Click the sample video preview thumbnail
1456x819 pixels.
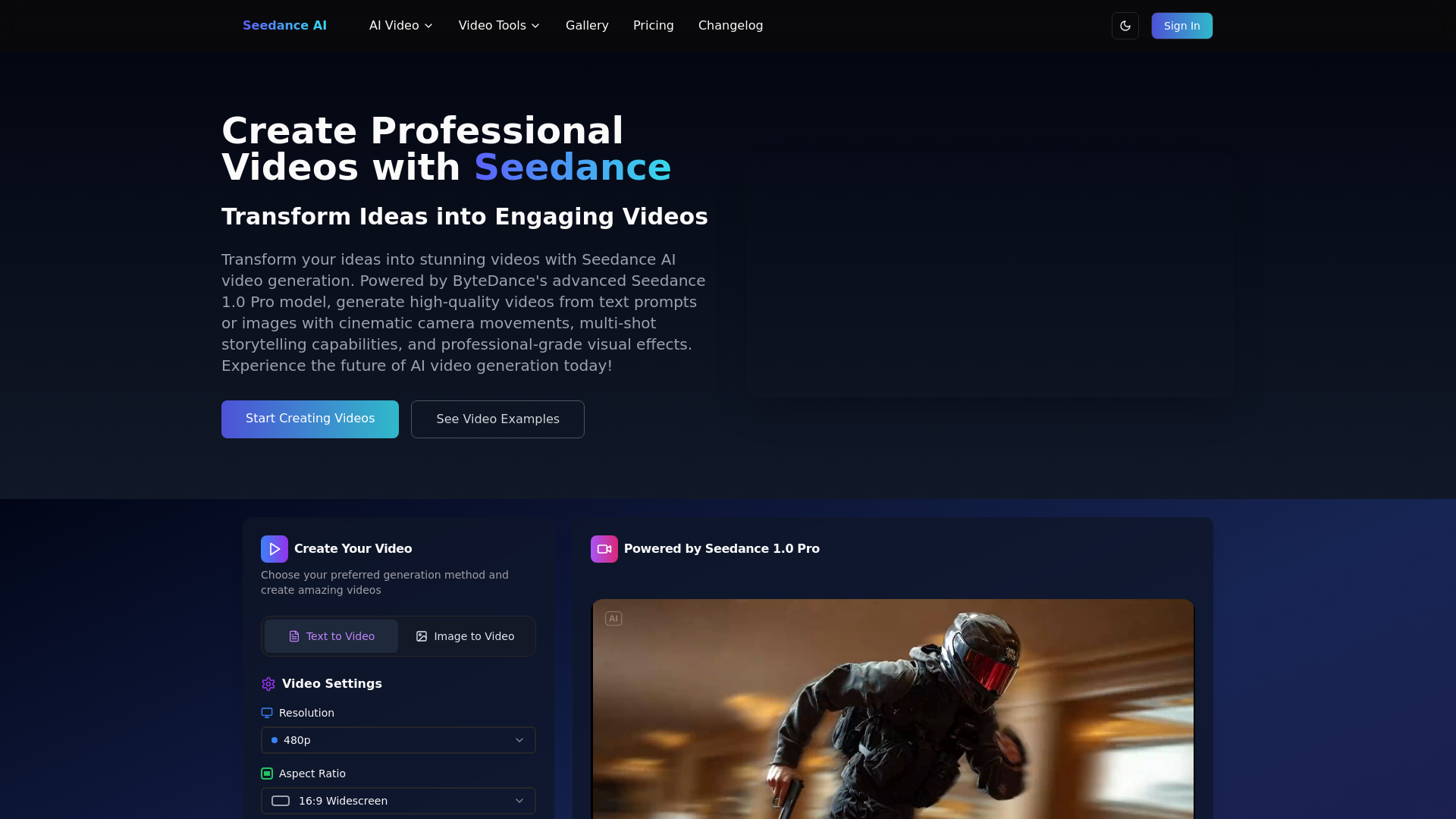pyautogui.click(x=893, y=709)
